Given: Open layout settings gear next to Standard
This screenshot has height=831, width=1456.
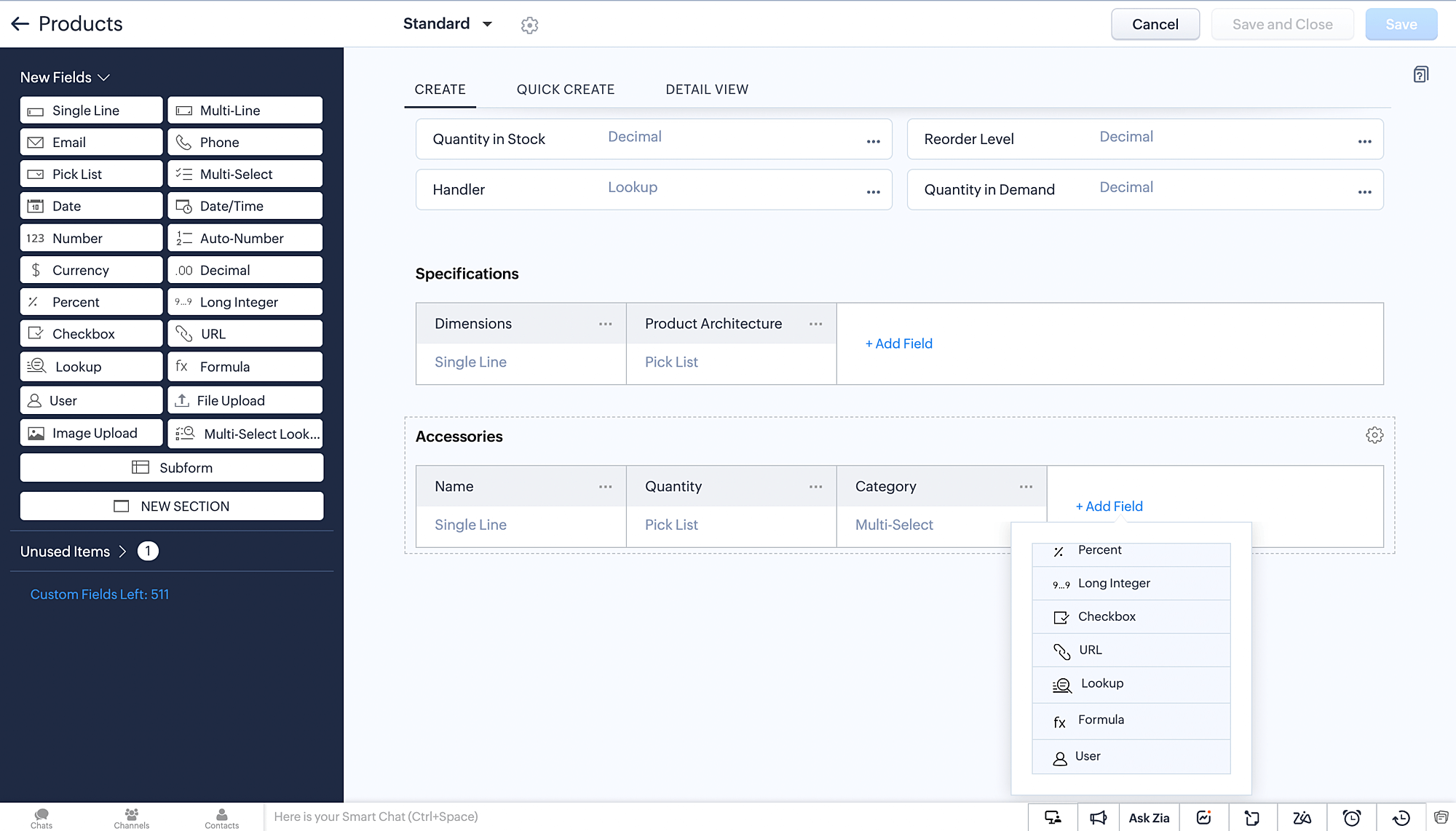Looking at the screenshot, I should (529, 25).
